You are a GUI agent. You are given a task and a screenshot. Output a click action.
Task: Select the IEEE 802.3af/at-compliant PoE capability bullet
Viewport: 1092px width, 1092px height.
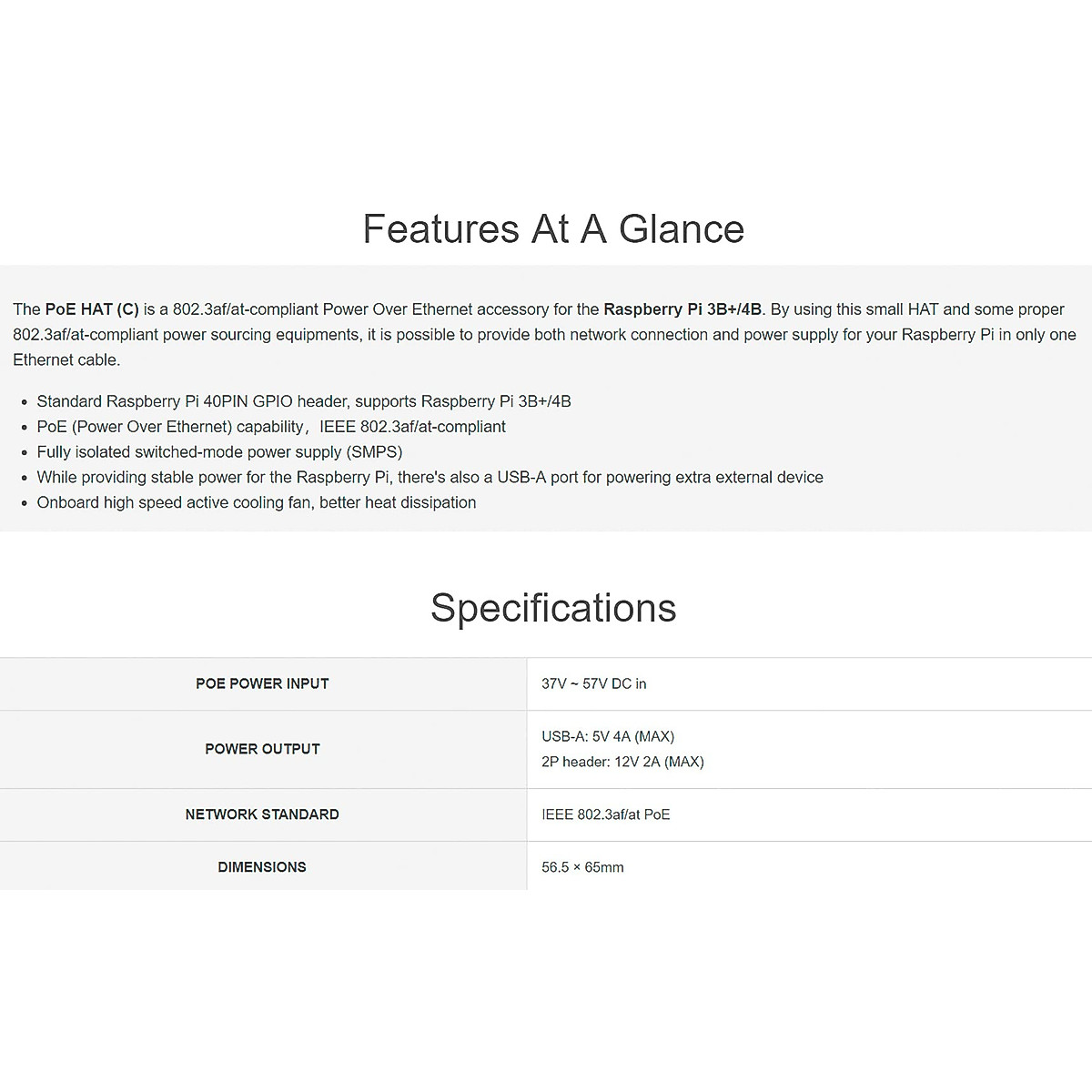point(271,427)
